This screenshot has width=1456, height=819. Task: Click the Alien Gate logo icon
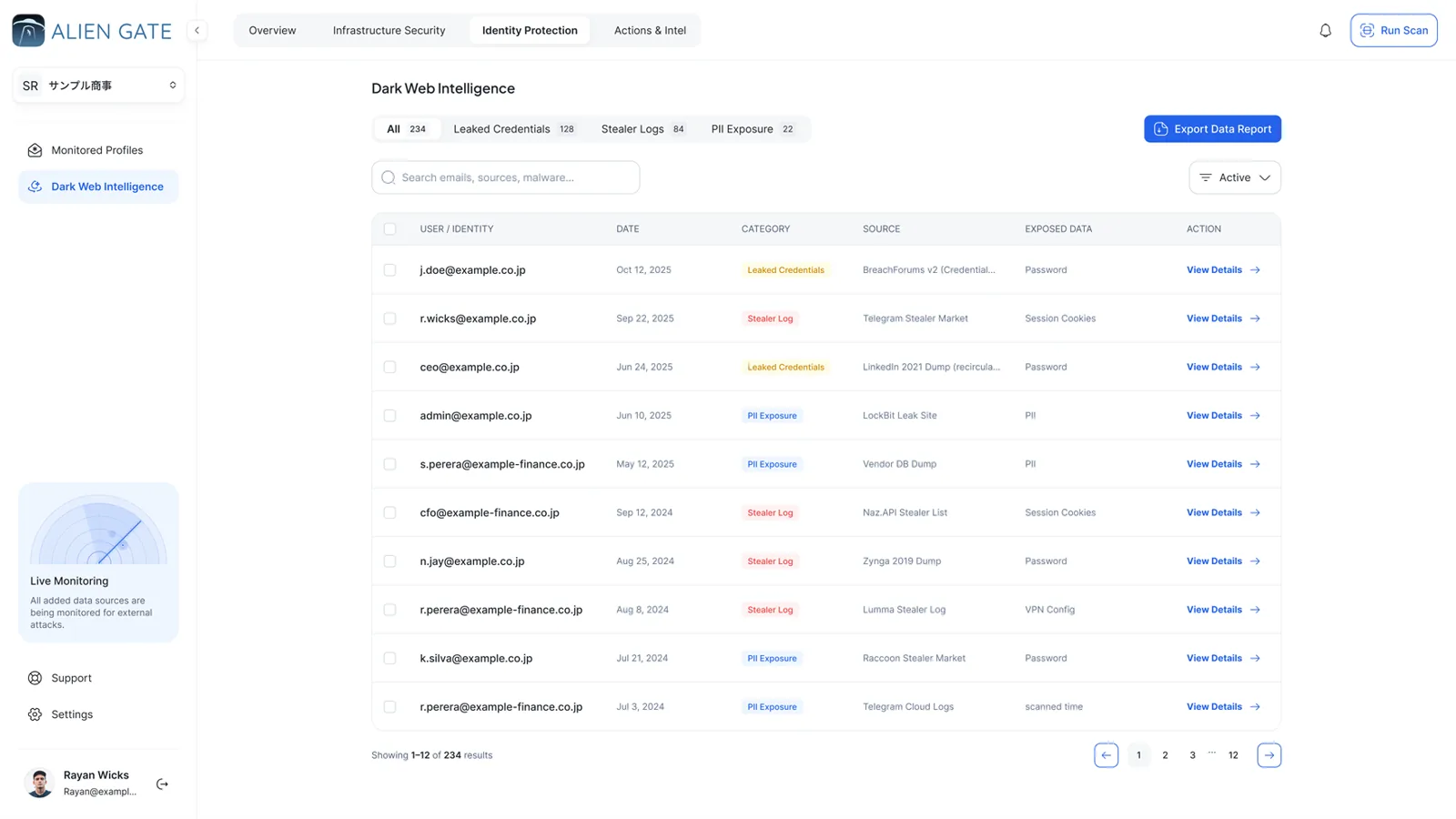click(28, 30)
